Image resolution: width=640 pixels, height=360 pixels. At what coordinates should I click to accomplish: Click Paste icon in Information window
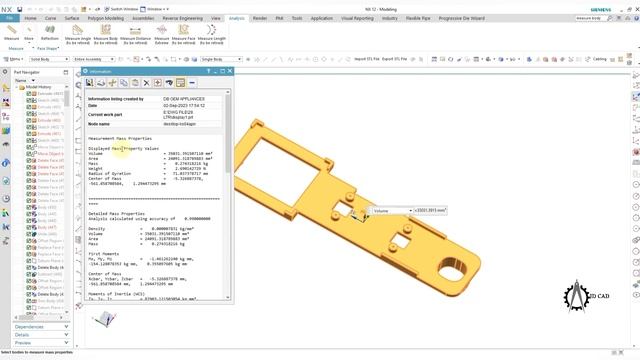click(135, 83)
